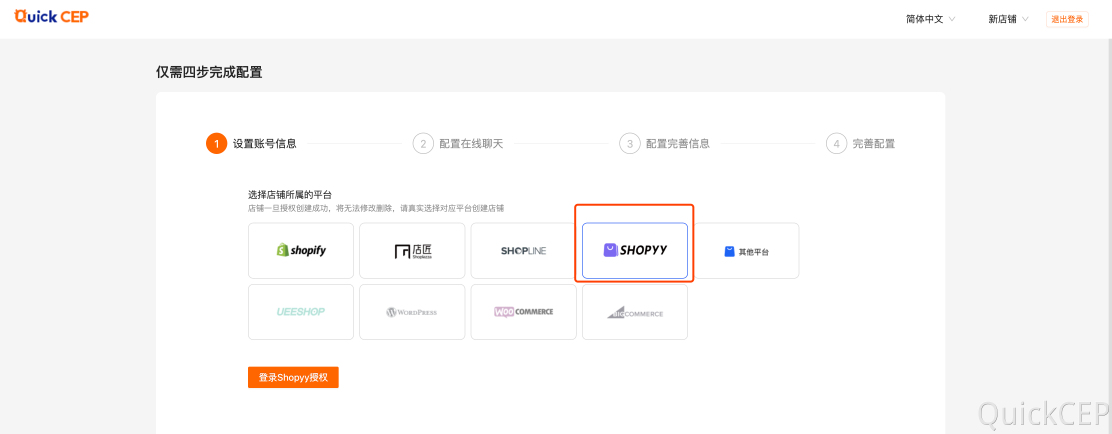Screen dimensions: 1112x434
Task: Go to step 1 设置账号信息
Action: pos(252,144)
